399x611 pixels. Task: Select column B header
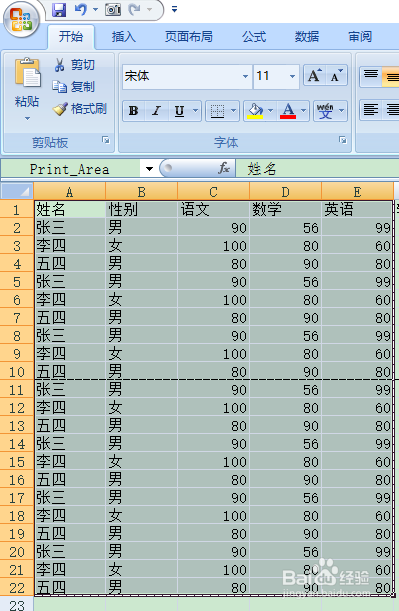(141, 192)
